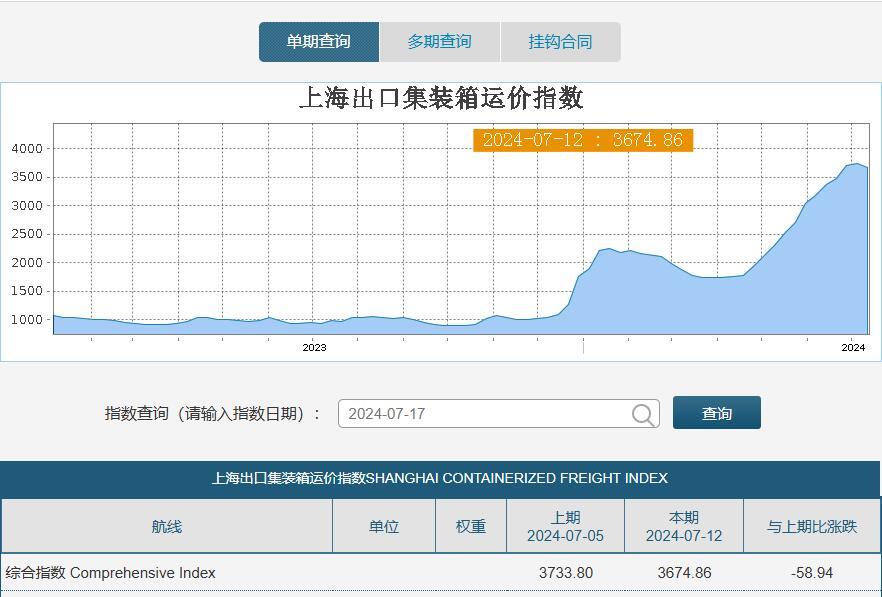Click the peak point on the chart curve
Screen dimensions: 882x597
(x=857, y=163)
